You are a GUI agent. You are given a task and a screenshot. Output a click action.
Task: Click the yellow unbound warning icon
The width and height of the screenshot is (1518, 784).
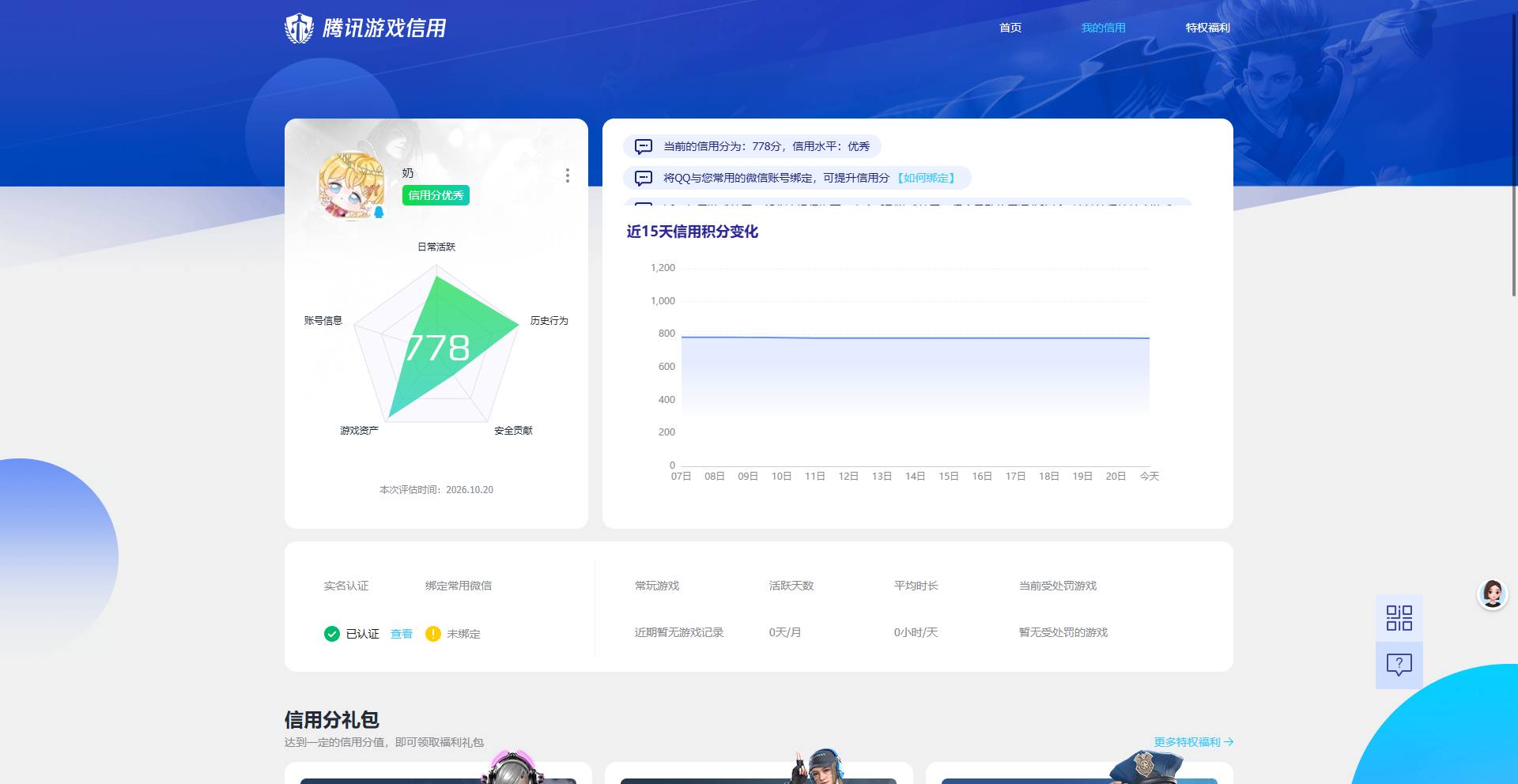click(432, 634)
